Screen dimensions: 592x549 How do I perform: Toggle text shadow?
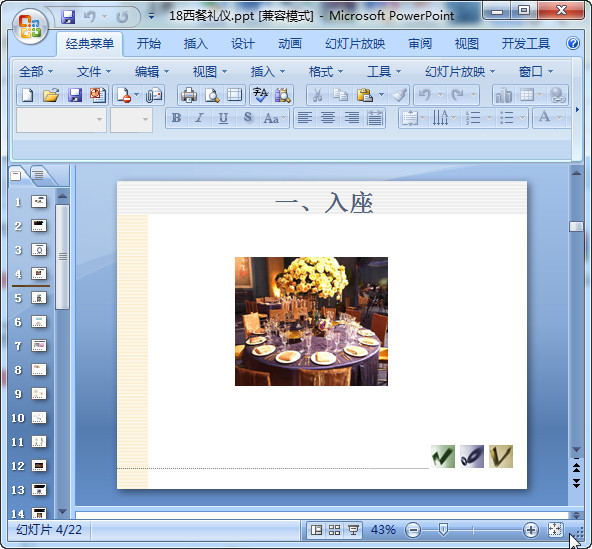point(247,118)
